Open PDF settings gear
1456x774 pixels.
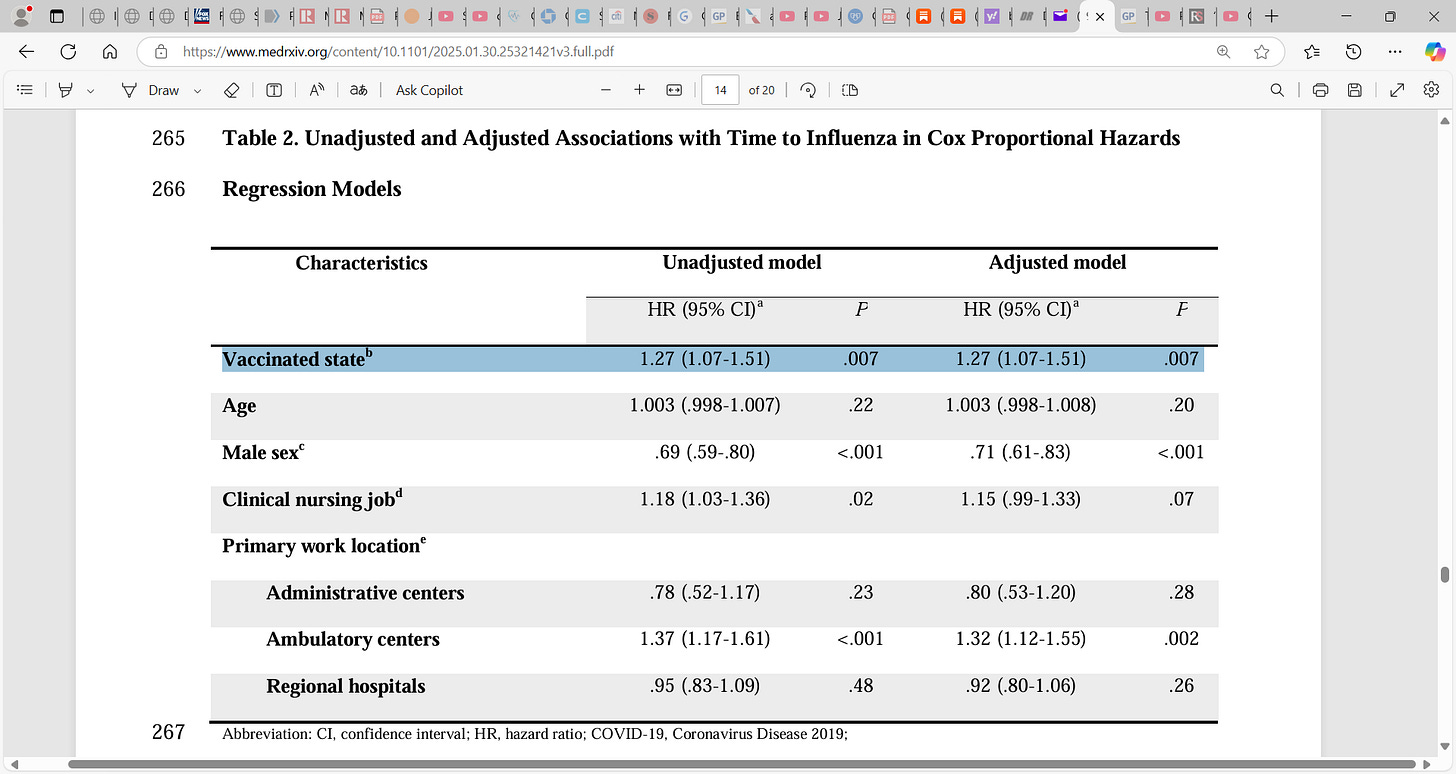1431,90
